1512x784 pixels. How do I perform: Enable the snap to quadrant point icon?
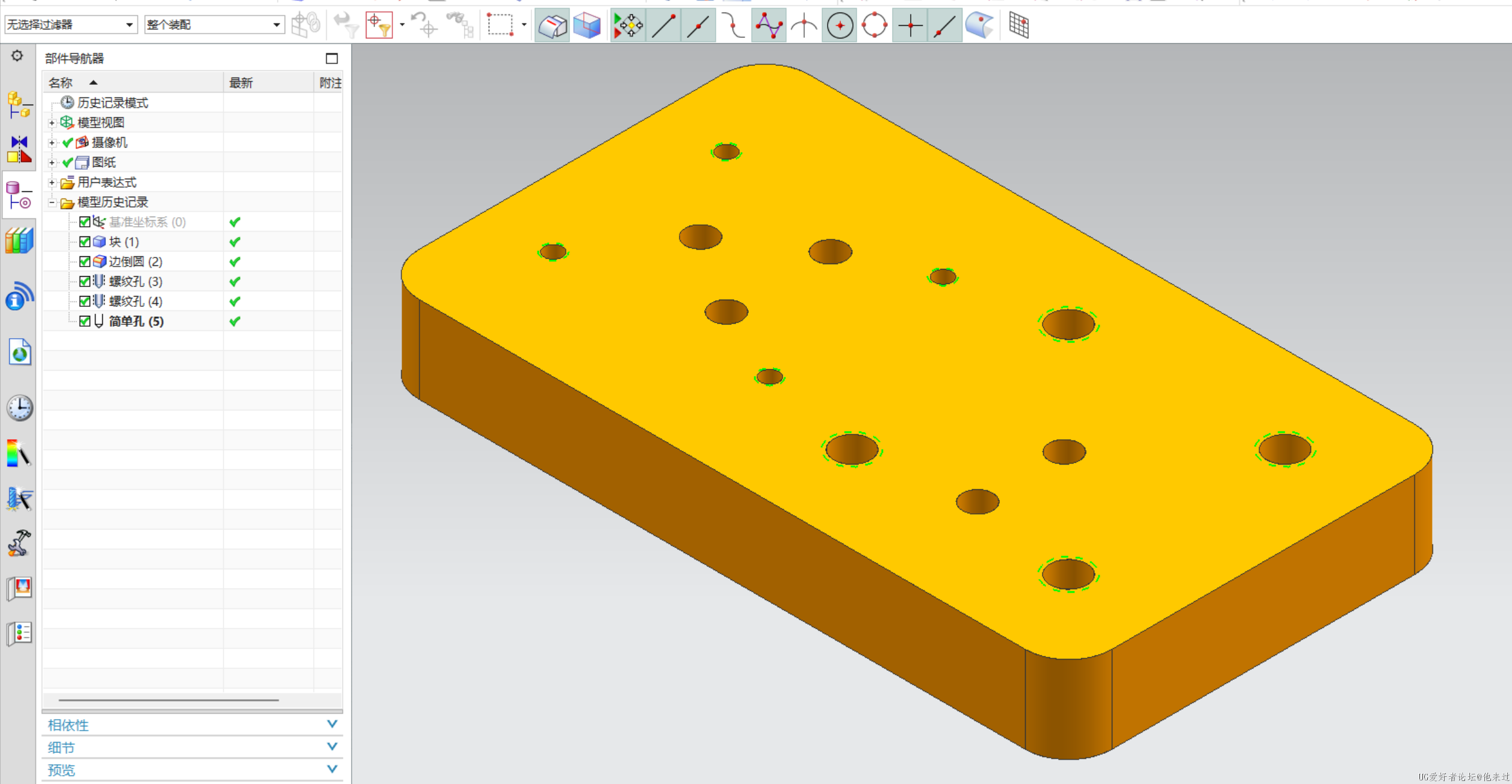point(875,25)
